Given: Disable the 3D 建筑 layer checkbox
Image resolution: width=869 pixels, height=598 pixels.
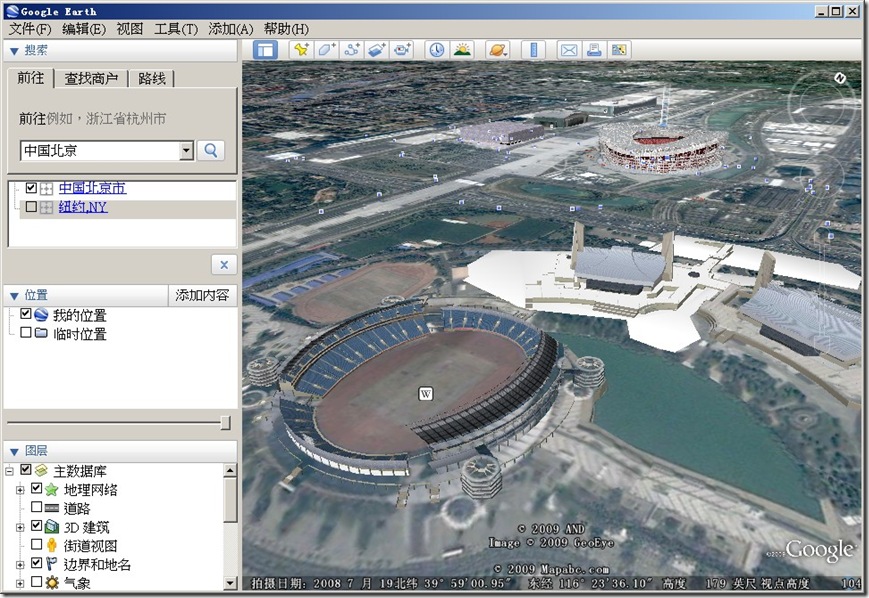Looking at the screenshot, I should (37, 525).
